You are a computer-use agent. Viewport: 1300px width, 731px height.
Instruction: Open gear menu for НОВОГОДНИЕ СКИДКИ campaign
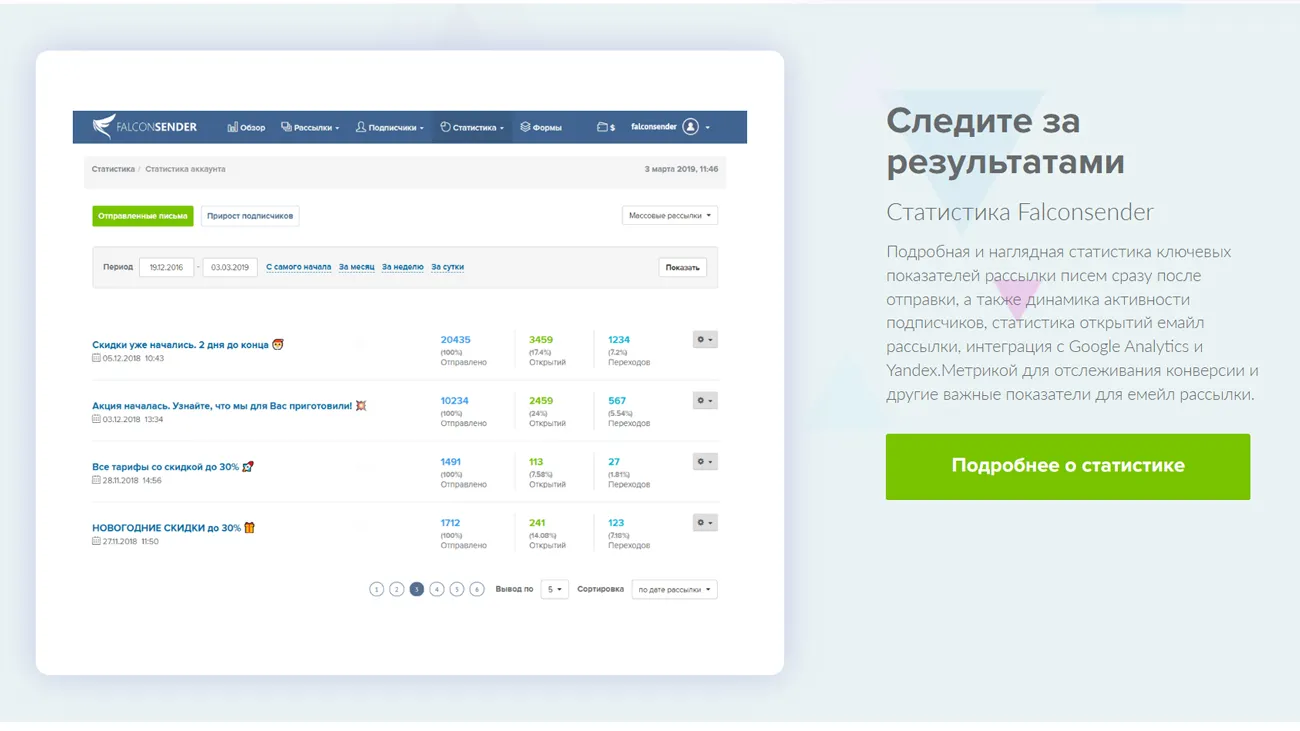click(x=704, y=523)
